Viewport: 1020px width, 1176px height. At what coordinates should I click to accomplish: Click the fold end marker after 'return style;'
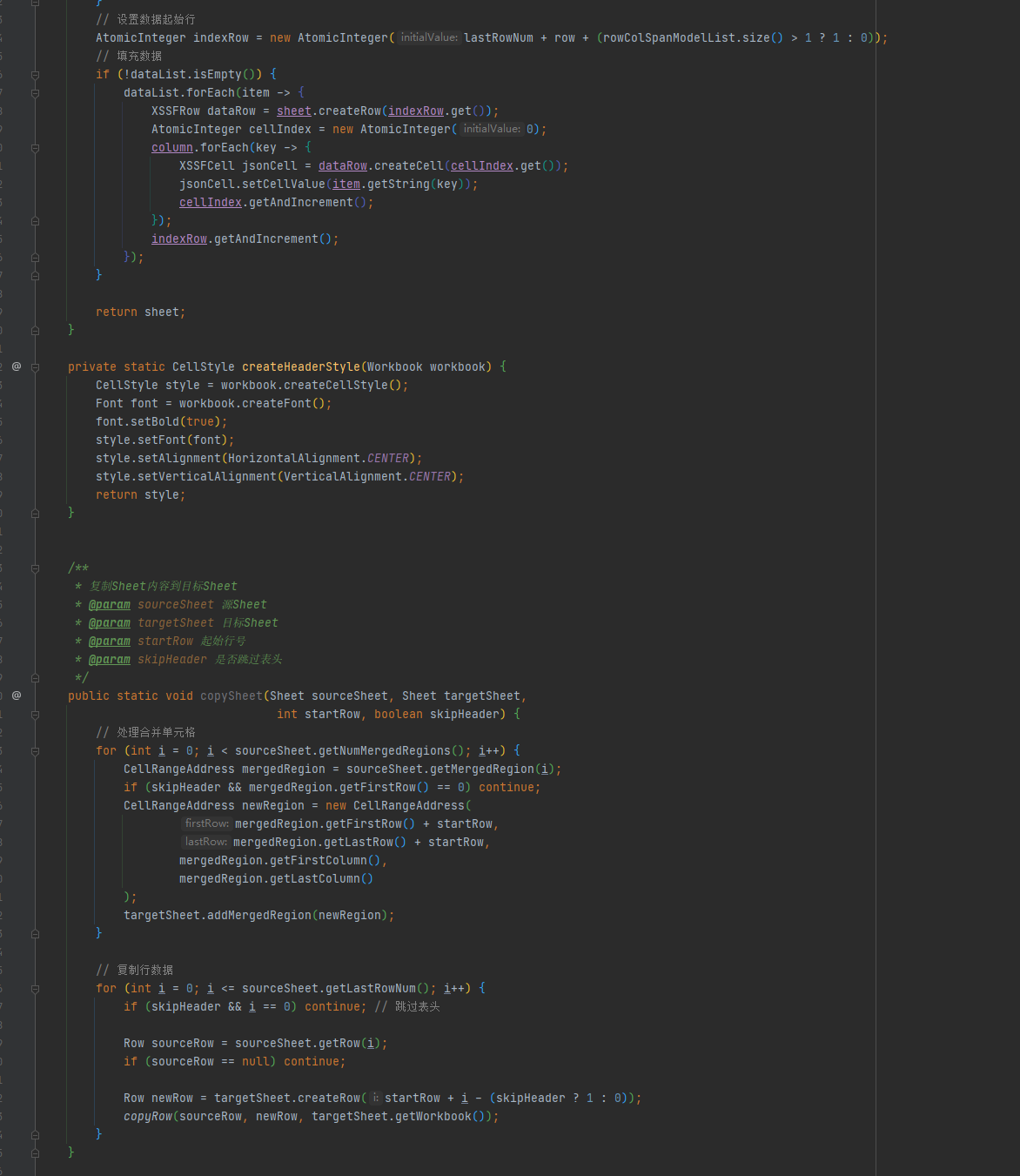35,514
